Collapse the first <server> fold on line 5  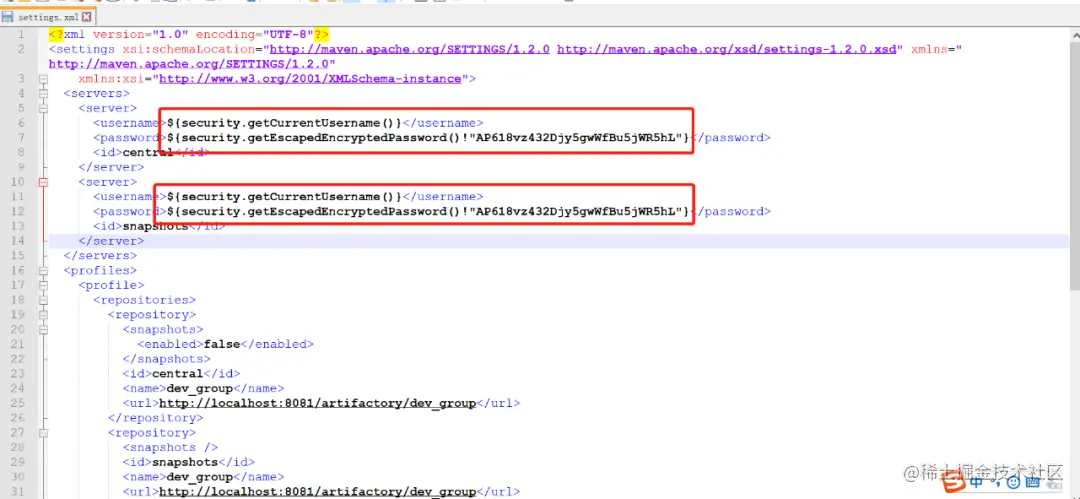pos(43,108)
